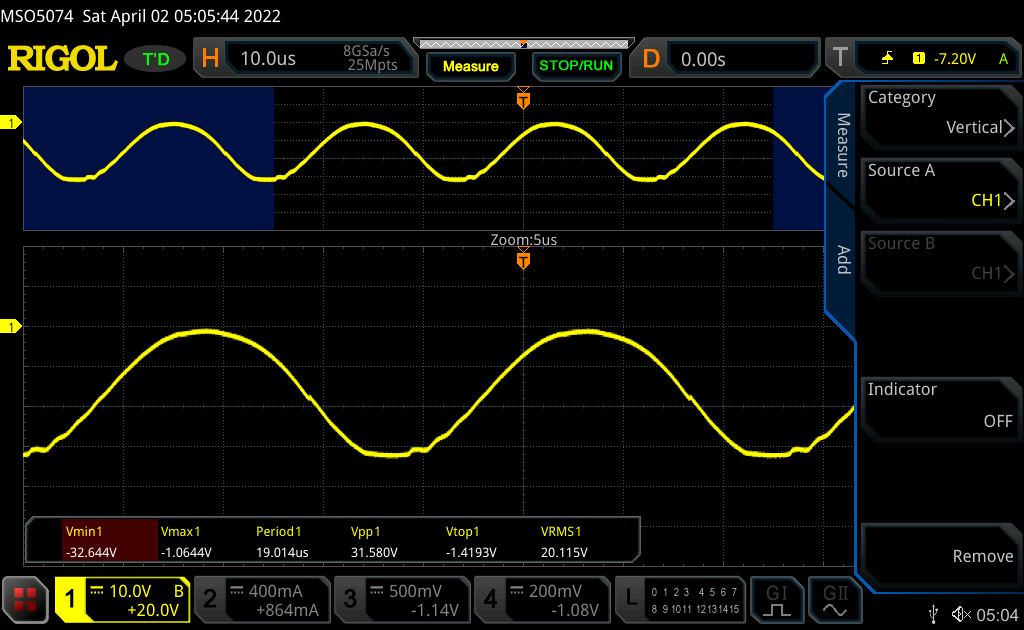
Task: Click the 25Mpts memory depth readout
Action: (372, 65)
